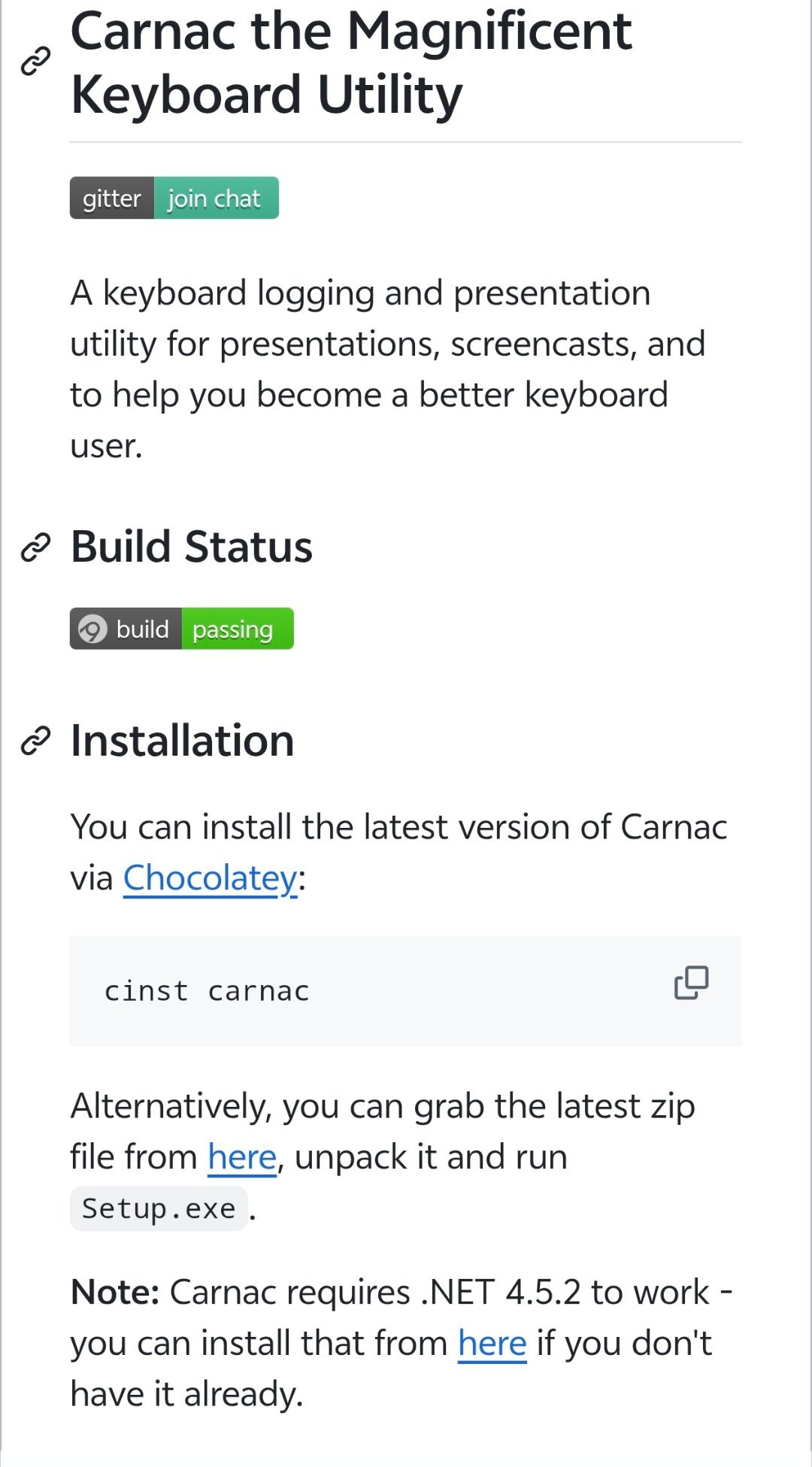Click the green passing status badge

[237, 629]
